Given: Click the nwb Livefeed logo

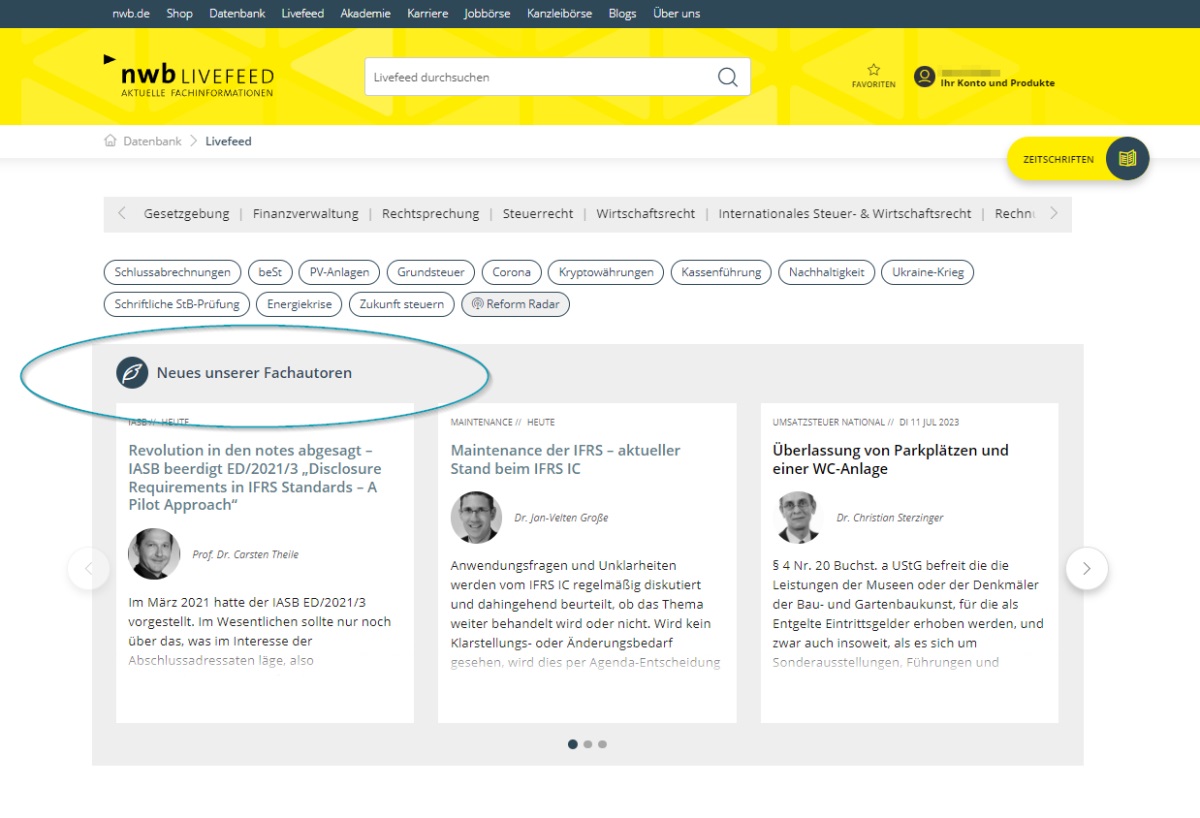Looking at the screenshot, I should (x=189, y=77).
